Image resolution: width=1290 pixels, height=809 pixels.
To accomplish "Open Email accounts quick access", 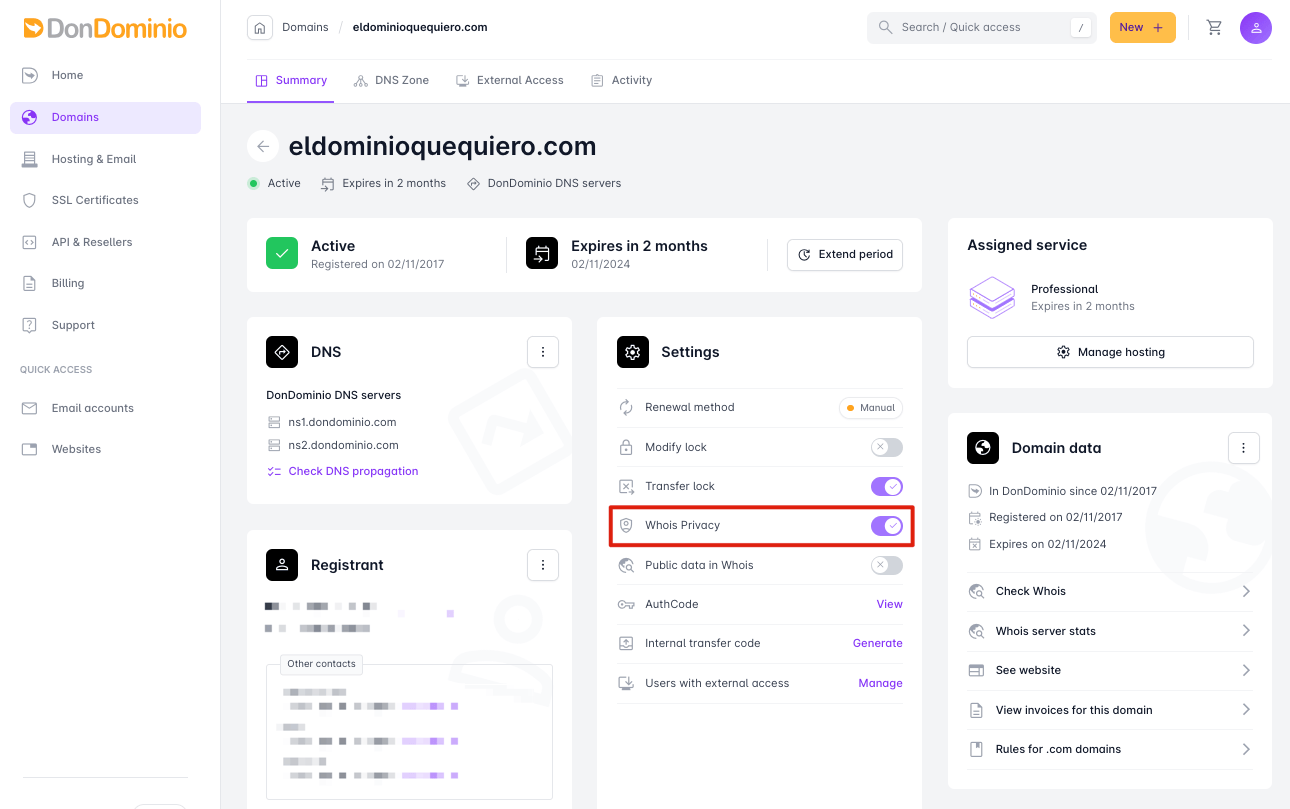I will 105,408.
